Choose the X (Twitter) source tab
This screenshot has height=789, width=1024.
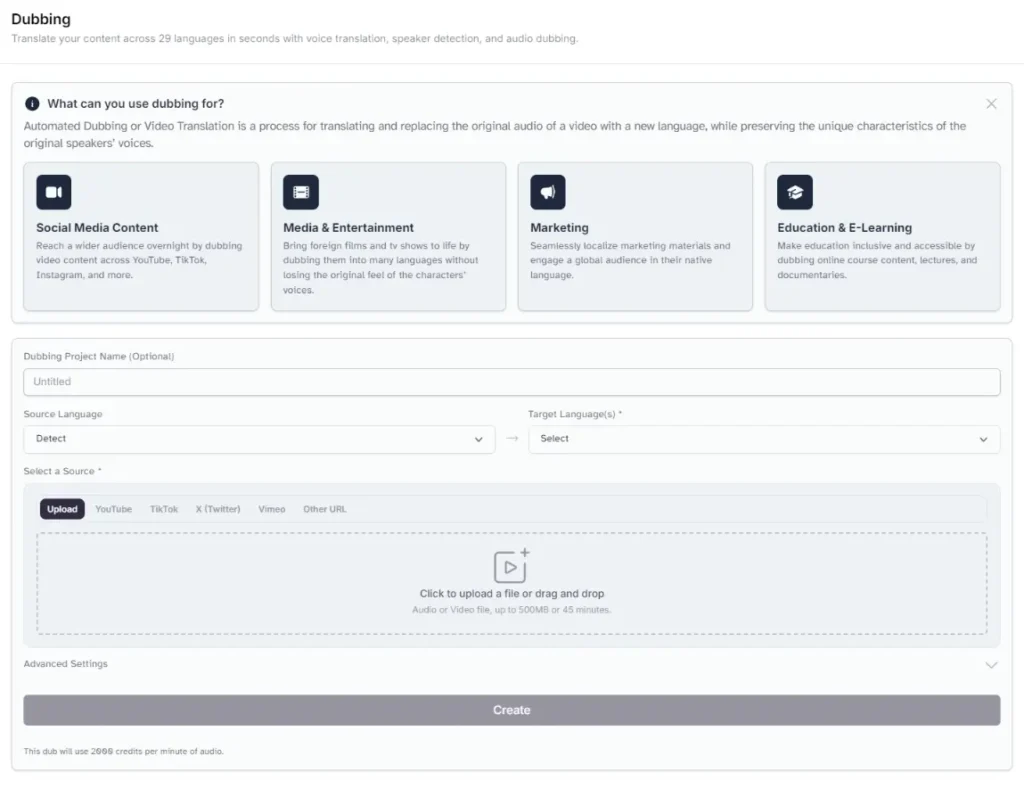(x=218, y=509)
